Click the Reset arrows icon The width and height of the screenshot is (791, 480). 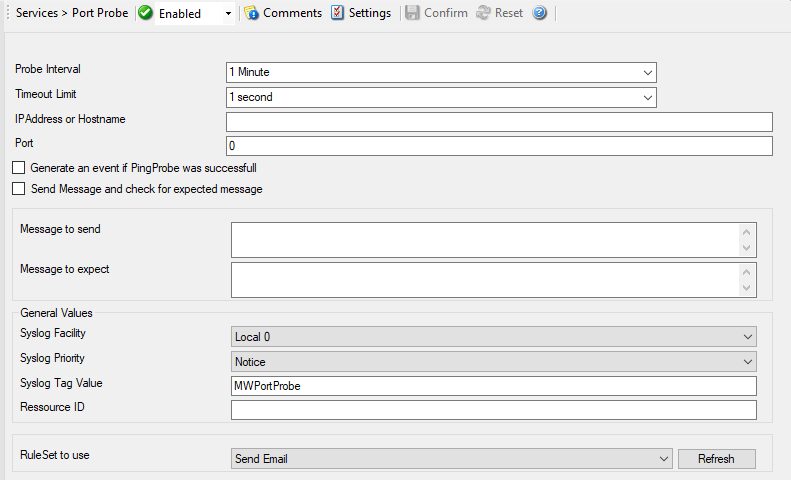[483, 14]
